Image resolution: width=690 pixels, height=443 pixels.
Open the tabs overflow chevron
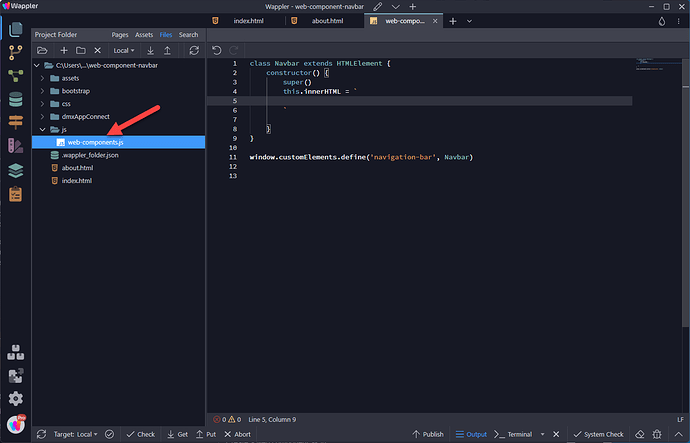pyautogui.click(x=469, y=21)
